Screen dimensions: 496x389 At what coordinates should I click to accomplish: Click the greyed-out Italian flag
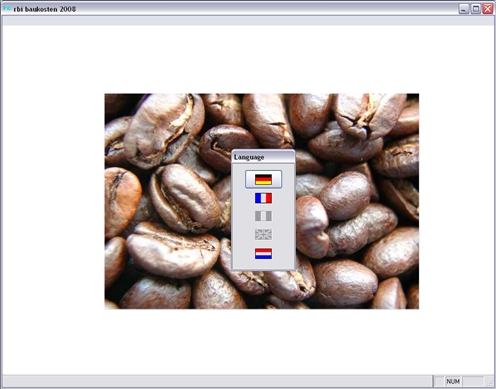point(263,216)
